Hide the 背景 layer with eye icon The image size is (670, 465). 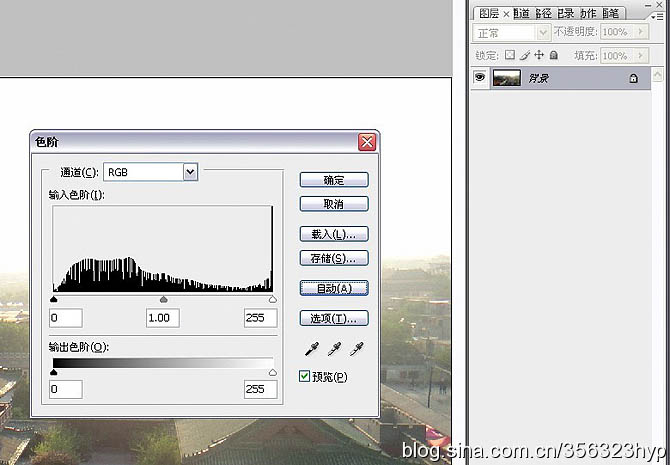480,77
